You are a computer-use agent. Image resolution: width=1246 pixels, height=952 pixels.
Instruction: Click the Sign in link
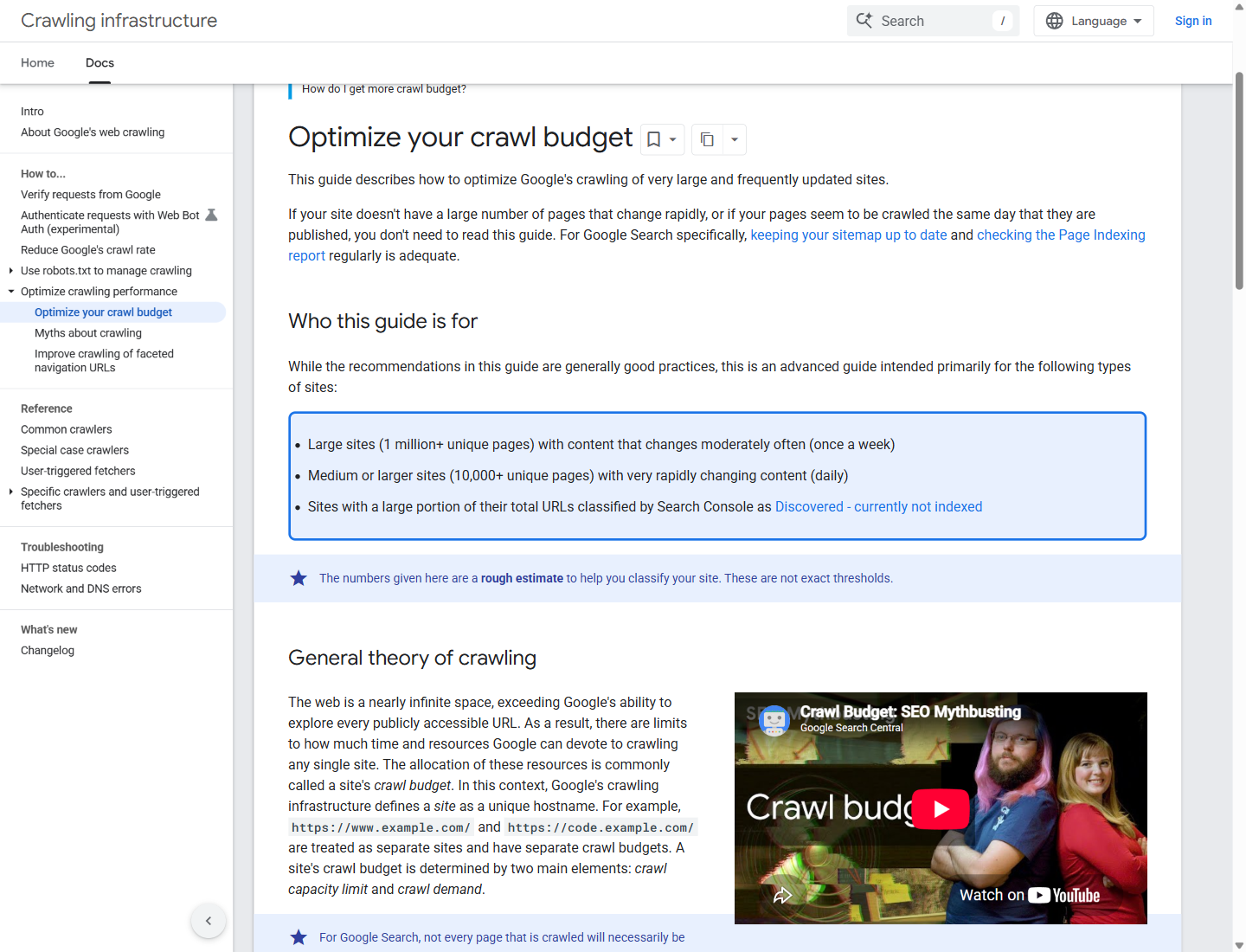tap(1192, 21)
